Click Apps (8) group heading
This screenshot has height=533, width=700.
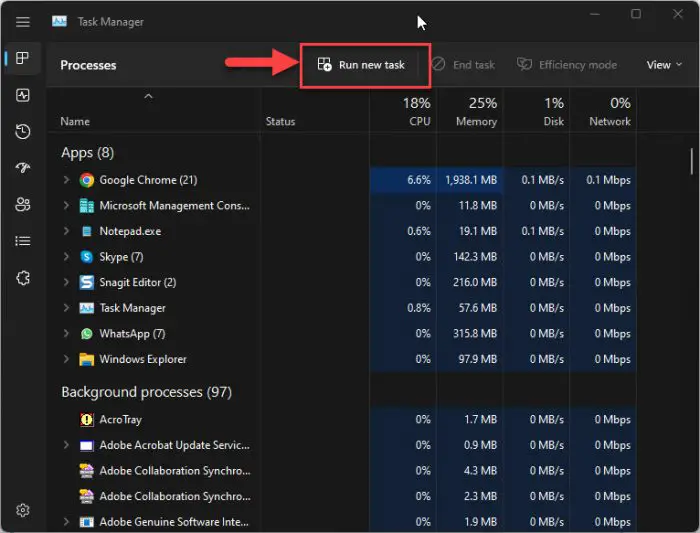(x=88, y=153)
